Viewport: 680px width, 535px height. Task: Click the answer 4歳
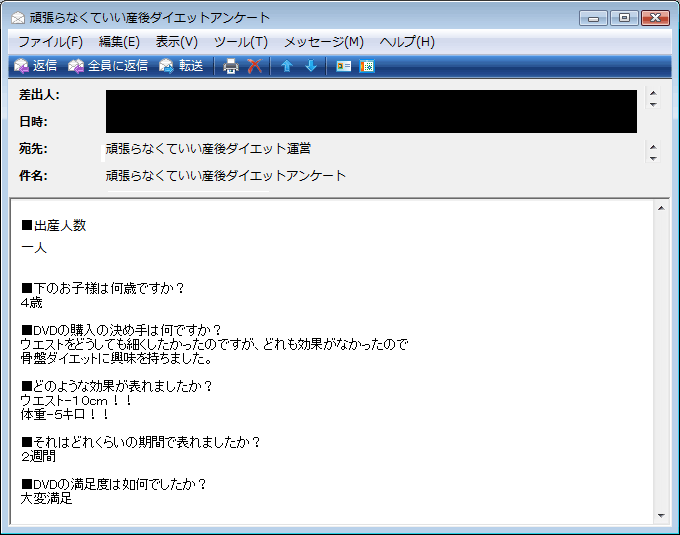coord(31,302)
